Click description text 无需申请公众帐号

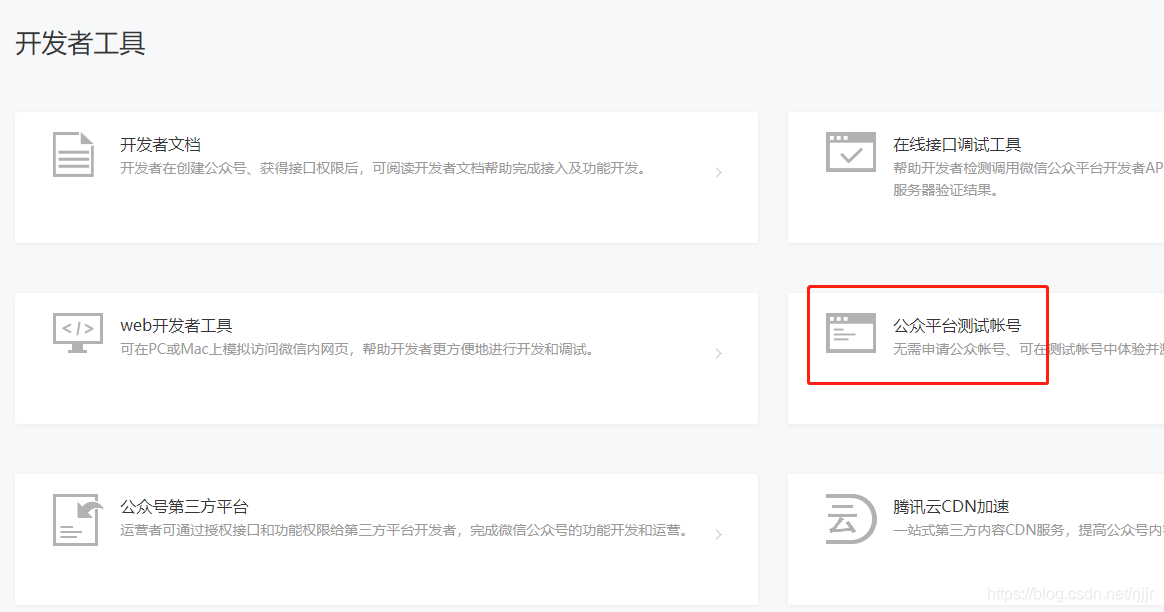pos(949,349)
